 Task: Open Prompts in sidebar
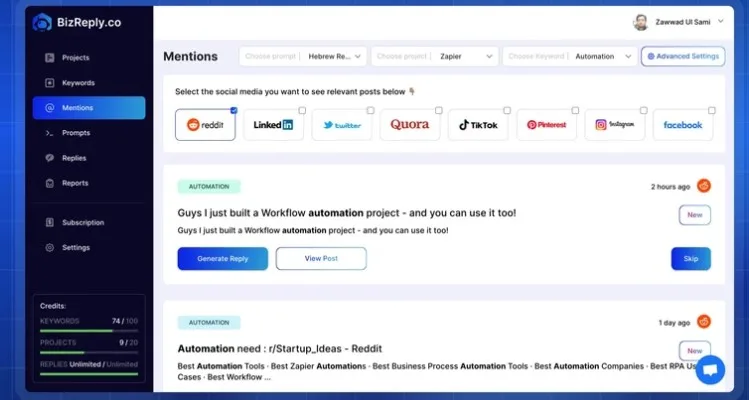tap(89, 133)
